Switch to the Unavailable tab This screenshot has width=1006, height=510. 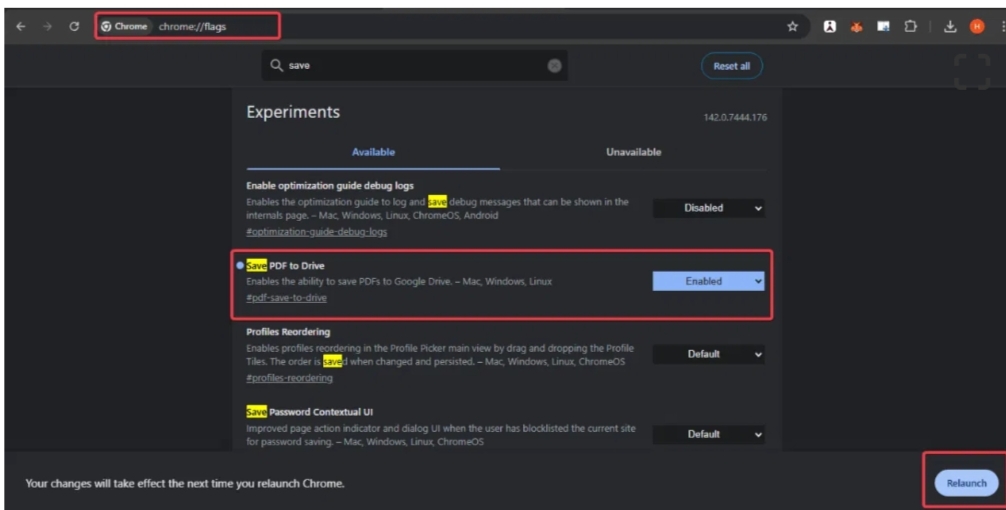tap(633, 152)
